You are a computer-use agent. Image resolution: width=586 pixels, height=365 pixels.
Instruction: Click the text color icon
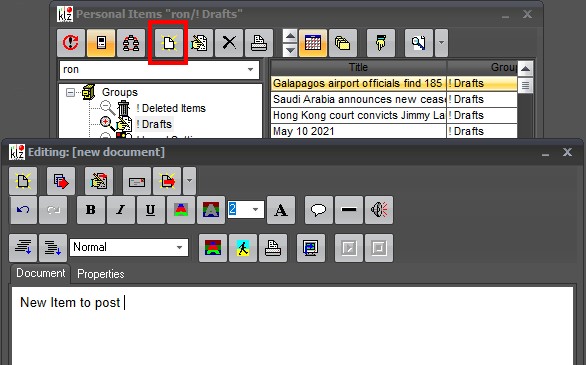pos(181,210)
